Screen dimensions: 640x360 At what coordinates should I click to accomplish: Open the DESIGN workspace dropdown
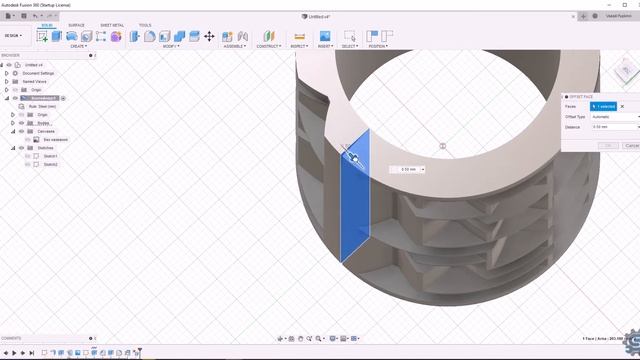point(13,36)
